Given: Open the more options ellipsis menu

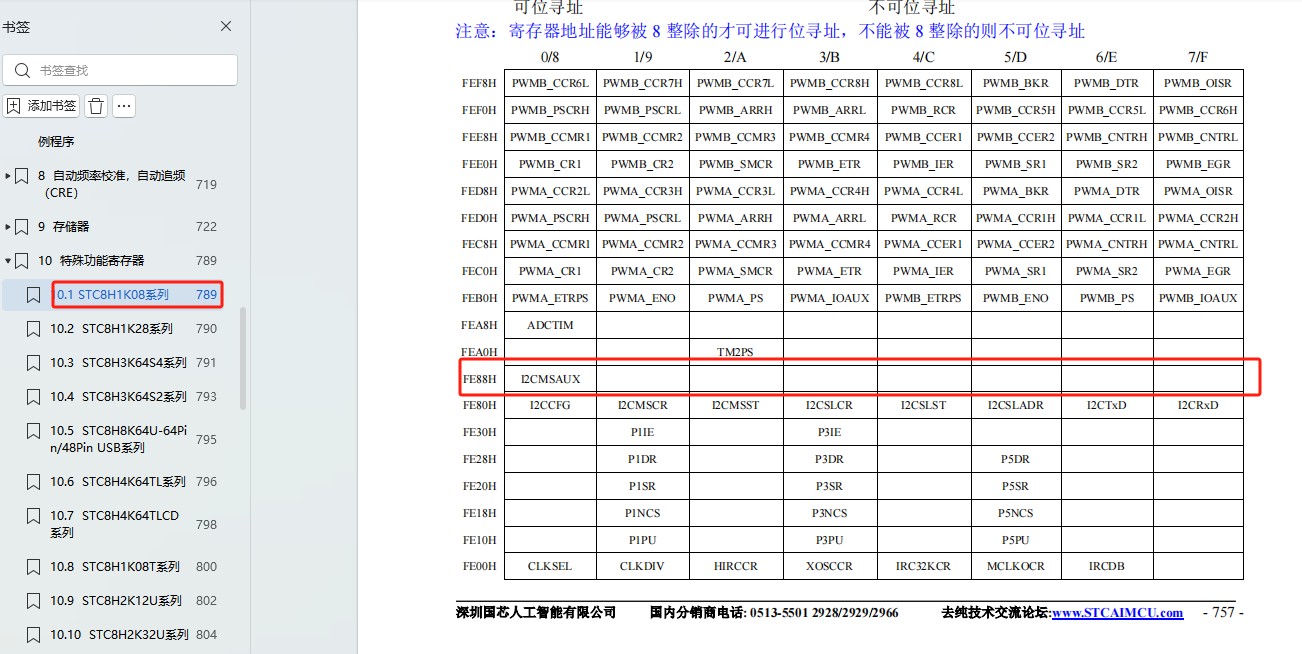Looking at the screenshot, I should (x=124, y=106).
